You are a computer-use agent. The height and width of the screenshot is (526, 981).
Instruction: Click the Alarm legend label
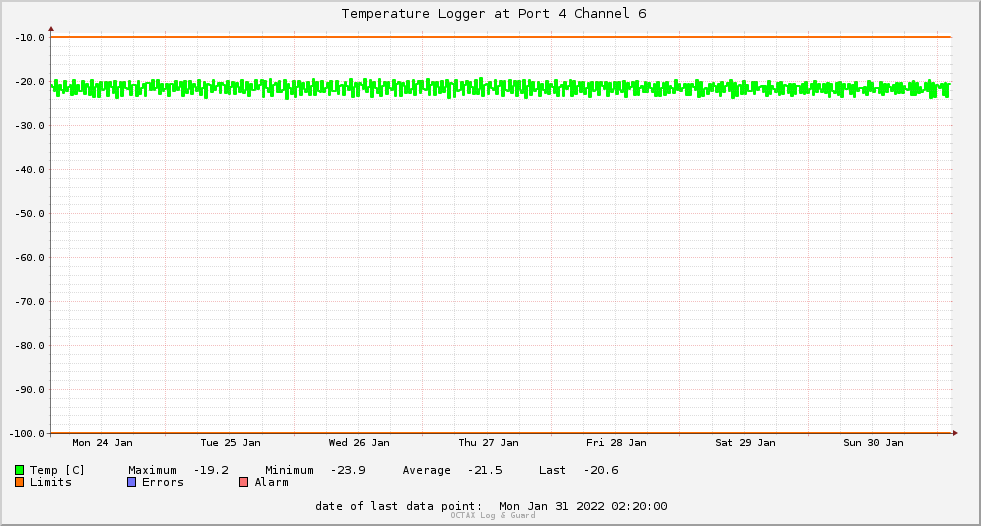(272, 482)
